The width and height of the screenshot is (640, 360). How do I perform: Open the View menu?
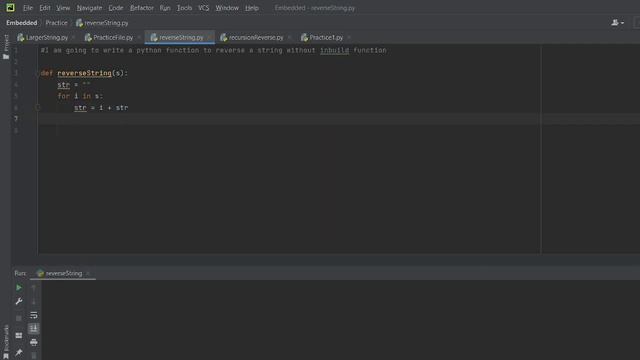pos(63,8)
